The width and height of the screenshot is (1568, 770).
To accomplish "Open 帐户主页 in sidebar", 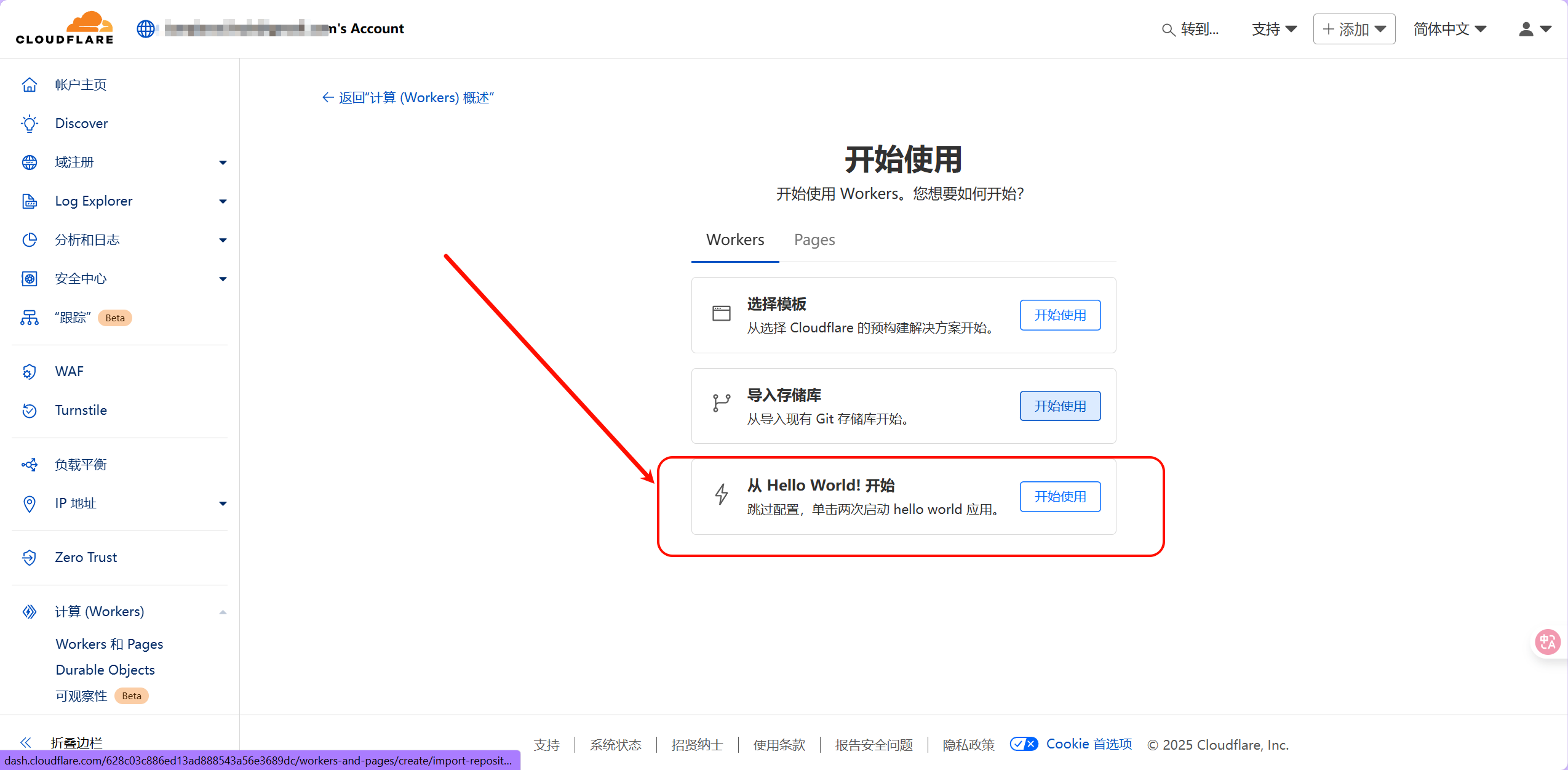I will tap(81, 85).
